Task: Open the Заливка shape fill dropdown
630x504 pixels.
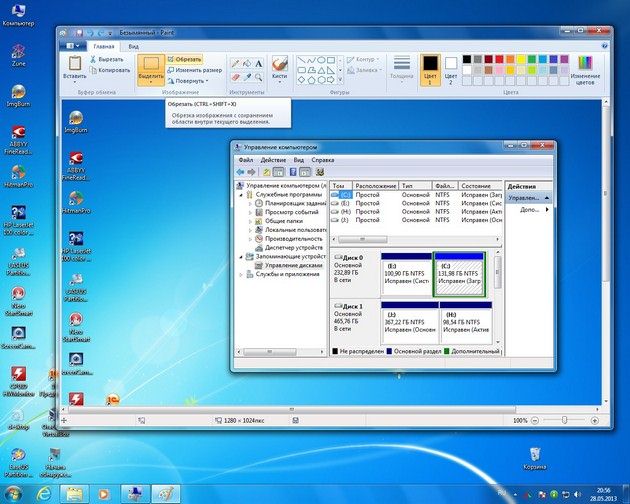Action: click(363, 70)
